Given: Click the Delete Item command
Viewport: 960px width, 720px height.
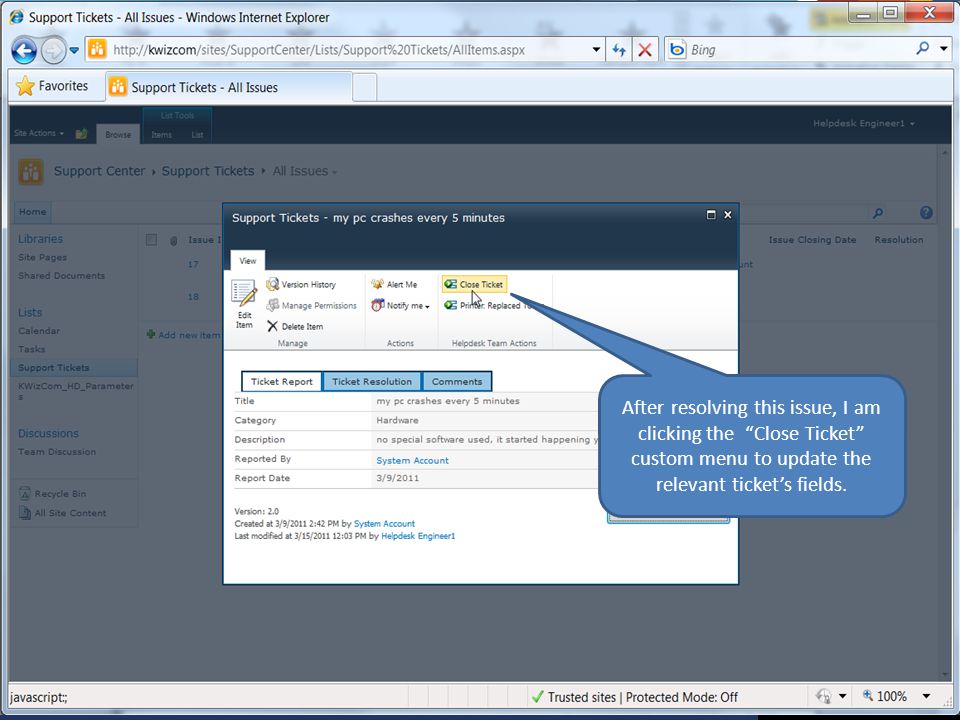Looking at the screenshot, I should (295, 326).
